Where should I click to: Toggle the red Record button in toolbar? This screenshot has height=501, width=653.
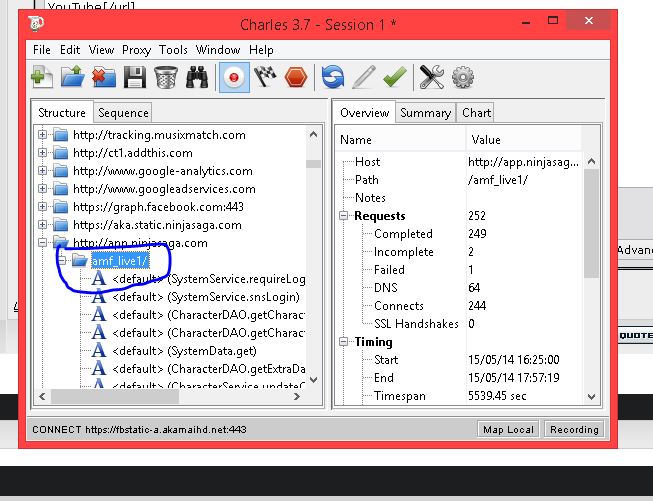[x=234, y=77]
